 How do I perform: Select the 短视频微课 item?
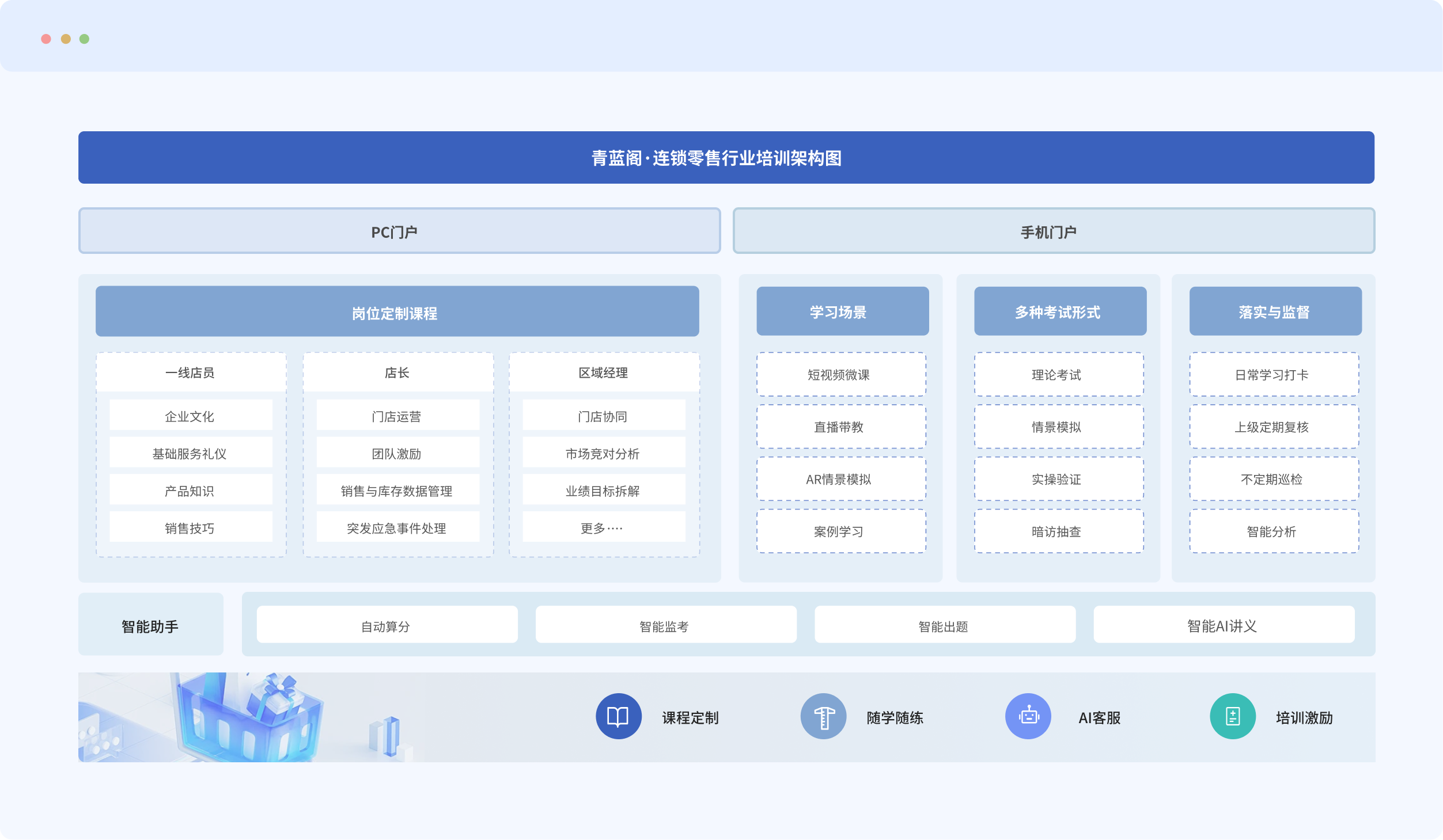[841, 375]
